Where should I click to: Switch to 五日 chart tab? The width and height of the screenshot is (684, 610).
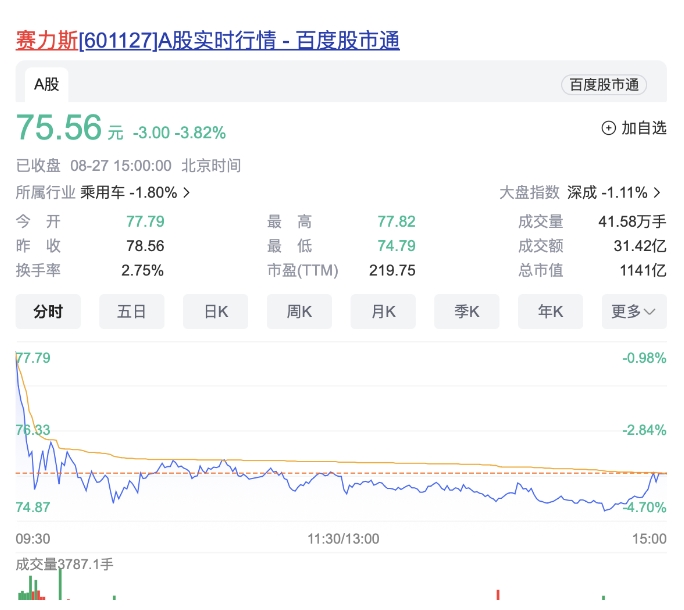tap(132, 312)
